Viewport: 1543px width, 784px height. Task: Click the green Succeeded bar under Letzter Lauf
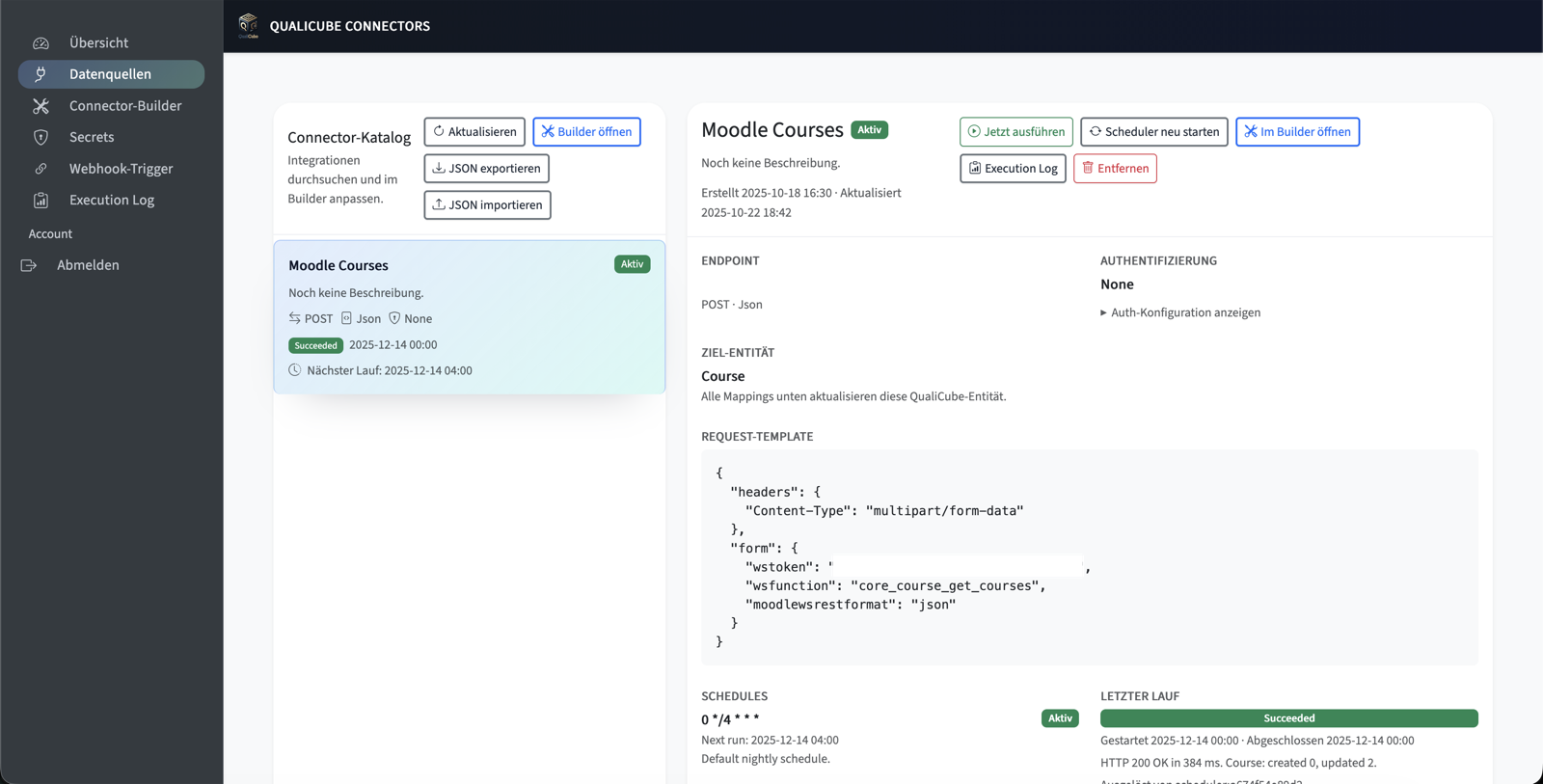(1289, 718)
